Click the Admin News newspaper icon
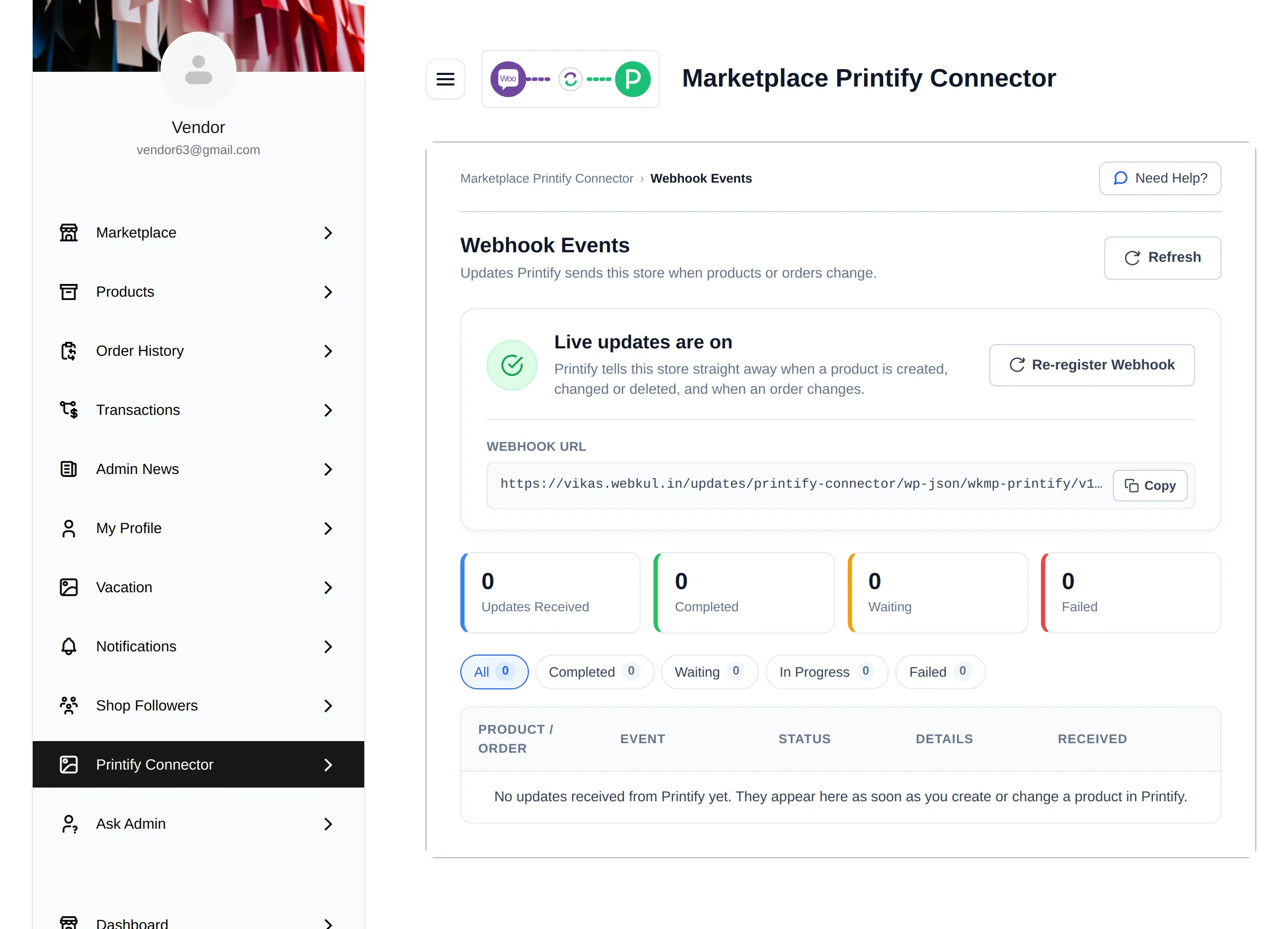The width and height of the screenshot is (1288, 929). 69,469
